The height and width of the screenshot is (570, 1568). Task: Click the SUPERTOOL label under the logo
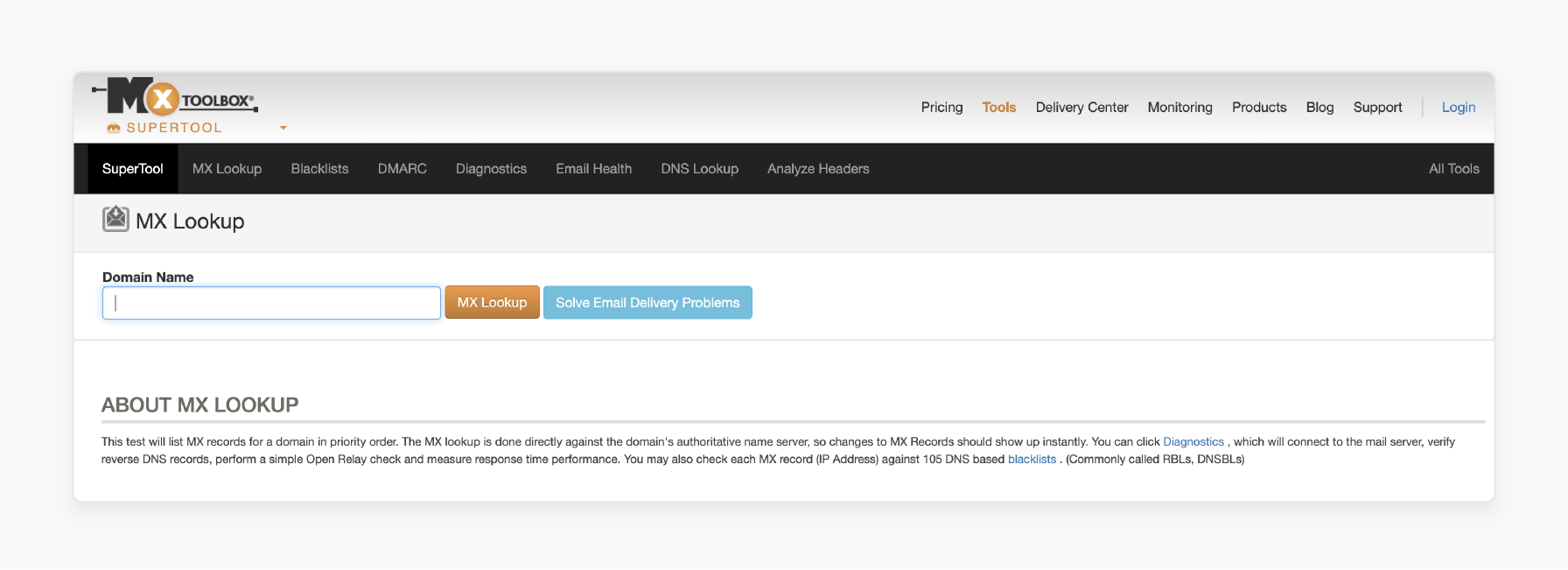174,128
